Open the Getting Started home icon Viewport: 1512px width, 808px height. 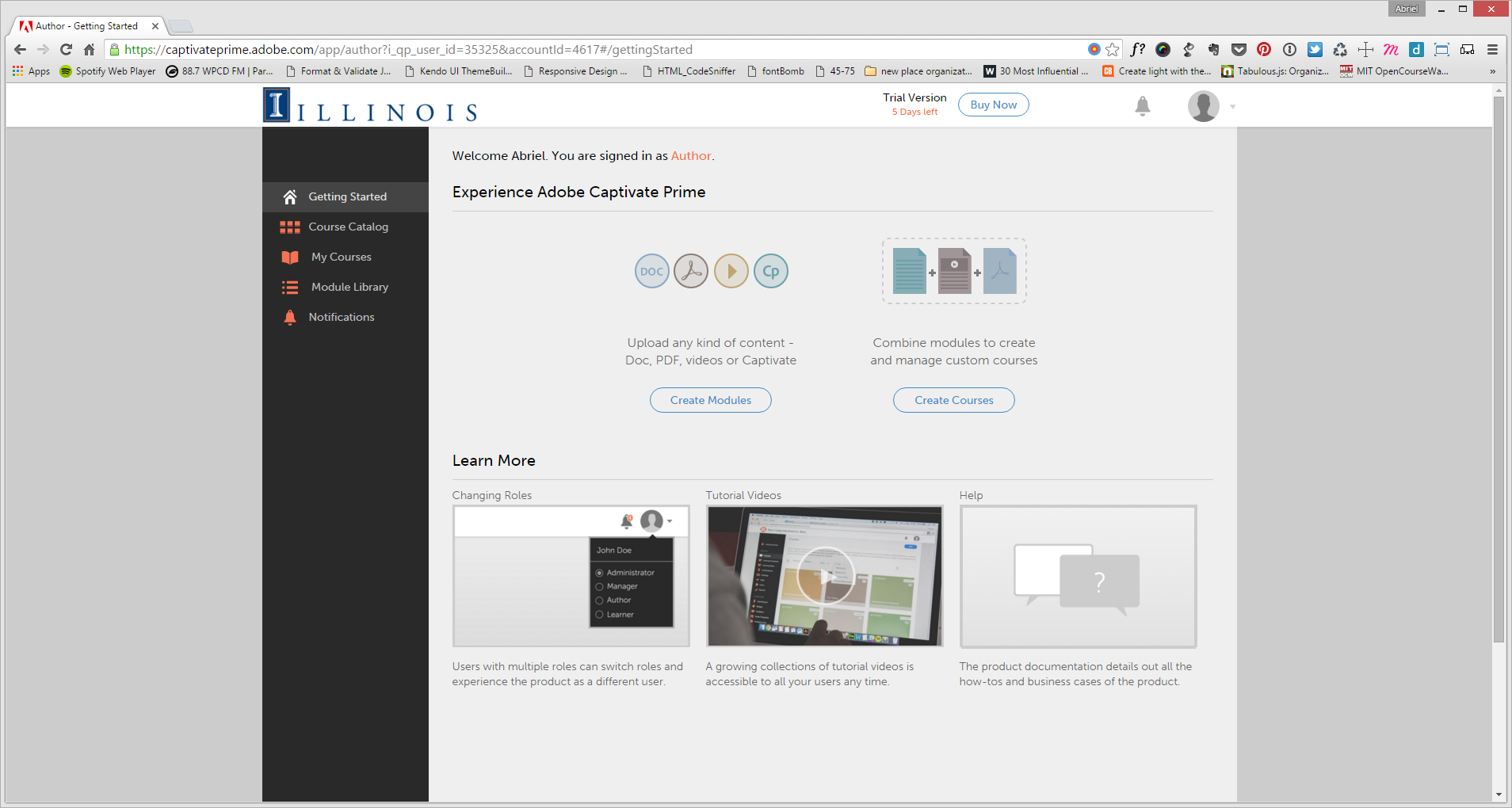(x=290, y=196)
